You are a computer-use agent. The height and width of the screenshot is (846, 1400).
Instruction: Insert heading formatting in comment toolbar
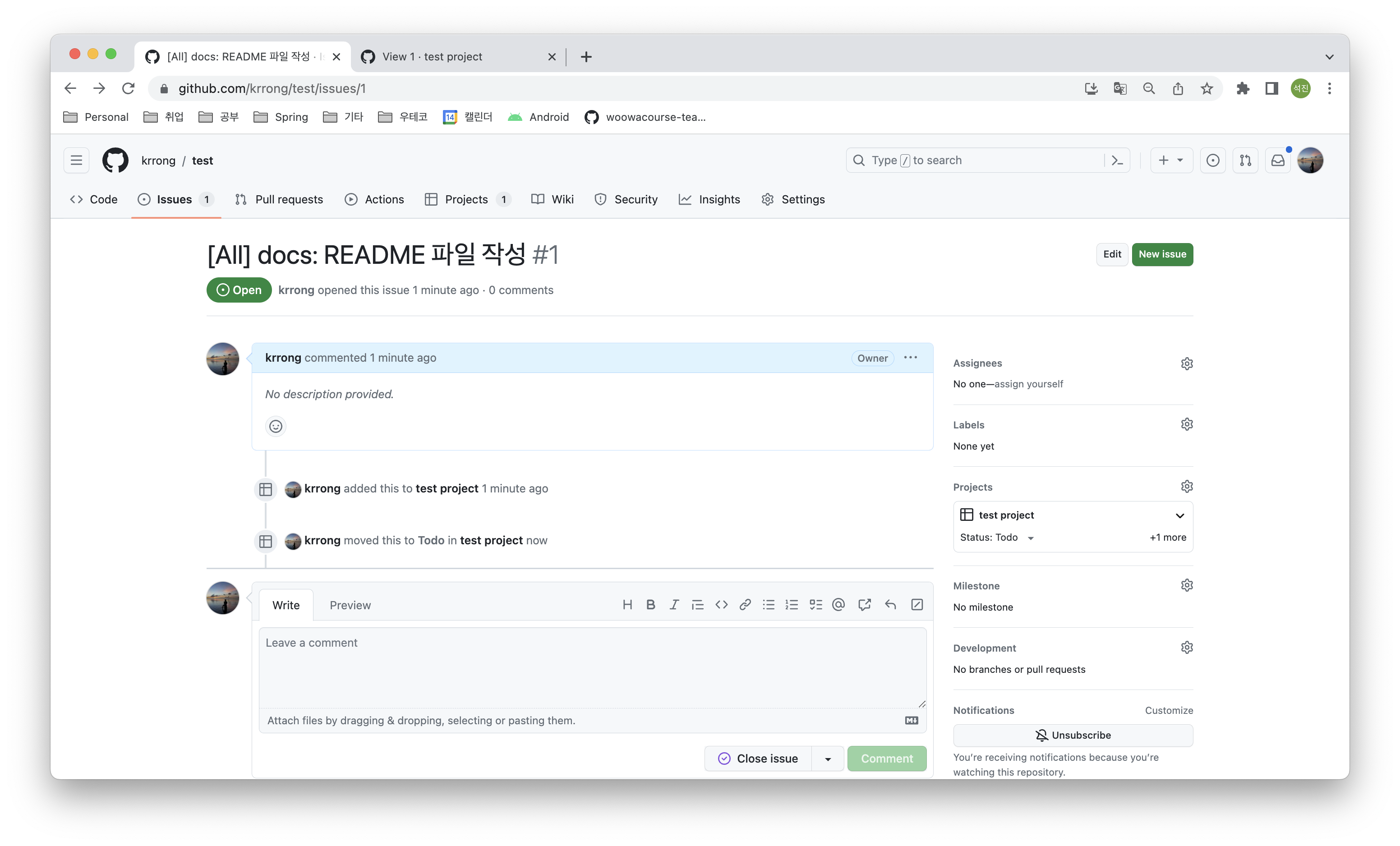[627, 605]
